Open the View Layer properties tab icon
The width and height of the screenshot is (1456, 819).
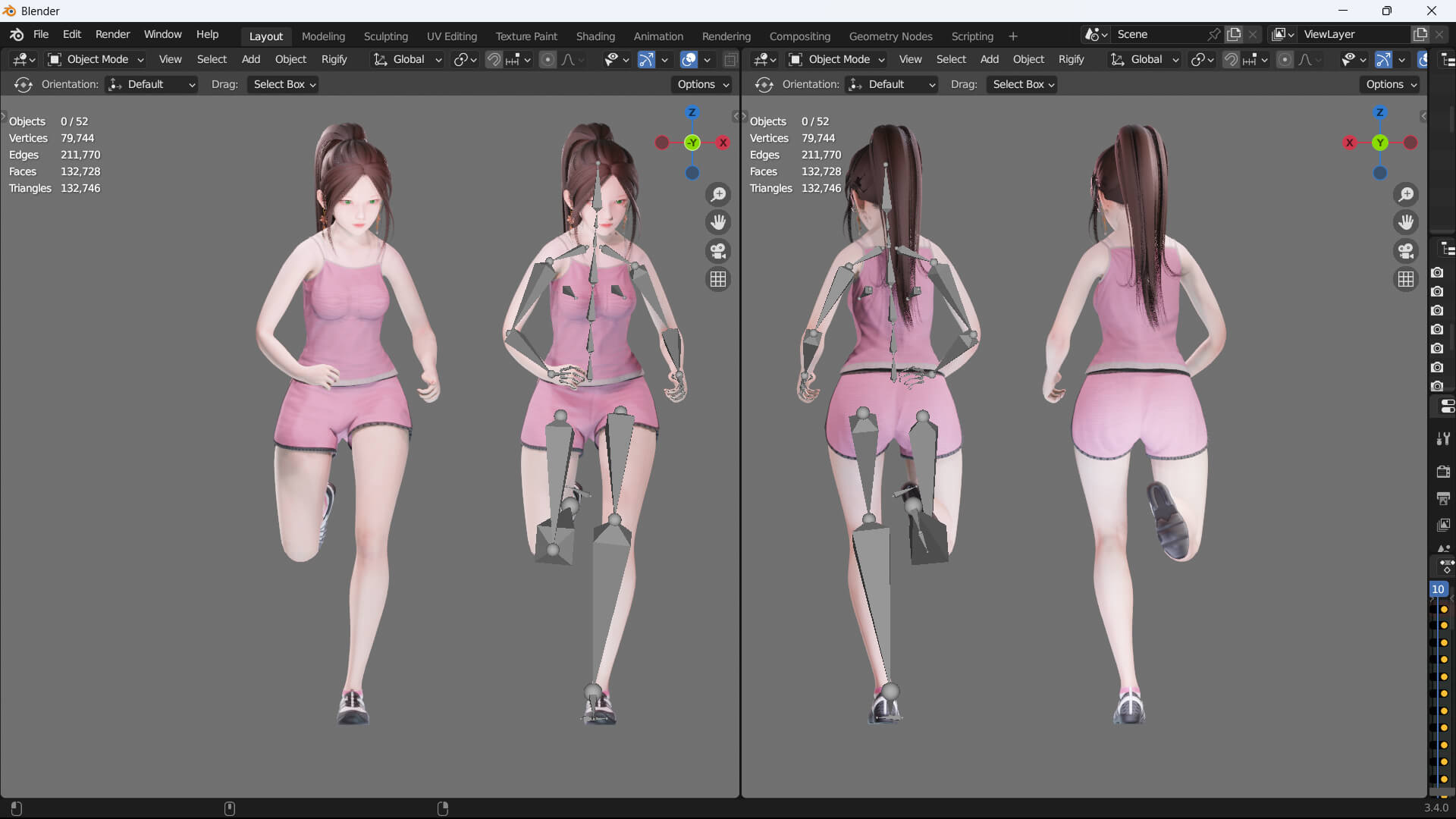point(1443,525)
